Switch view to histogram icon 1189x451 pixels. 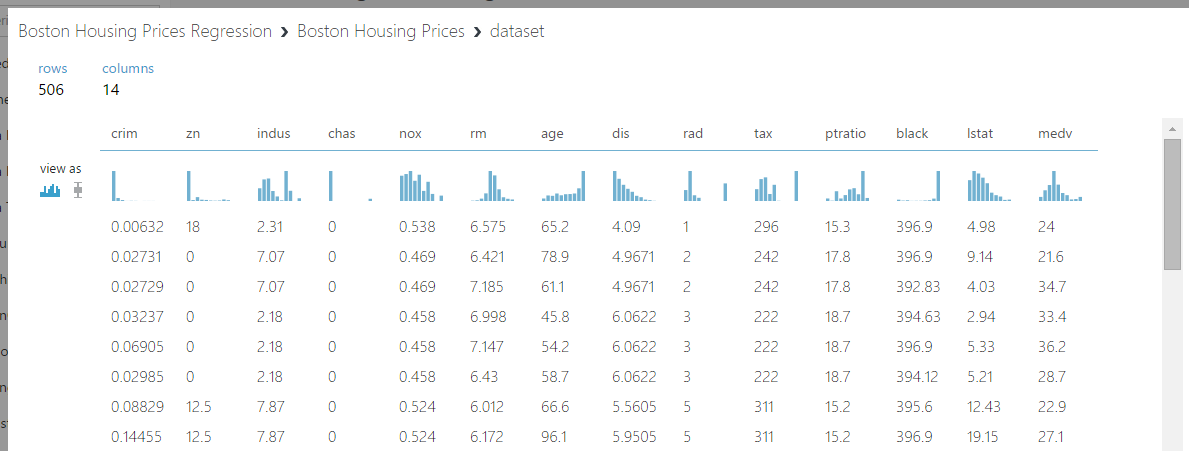tap(50, 191)
